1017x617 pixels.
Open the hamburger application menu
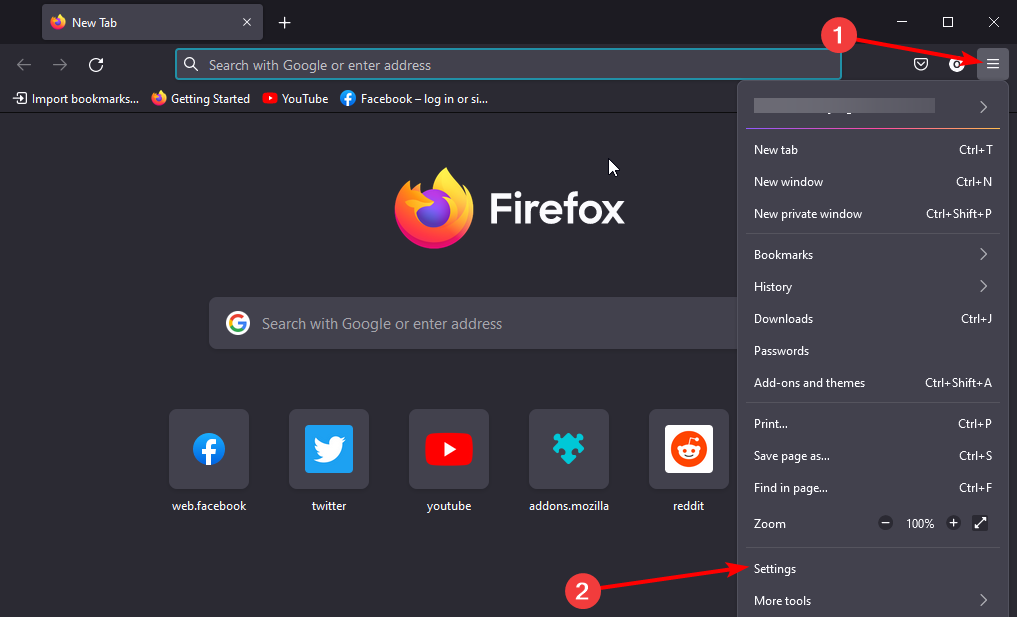(992, 64)
